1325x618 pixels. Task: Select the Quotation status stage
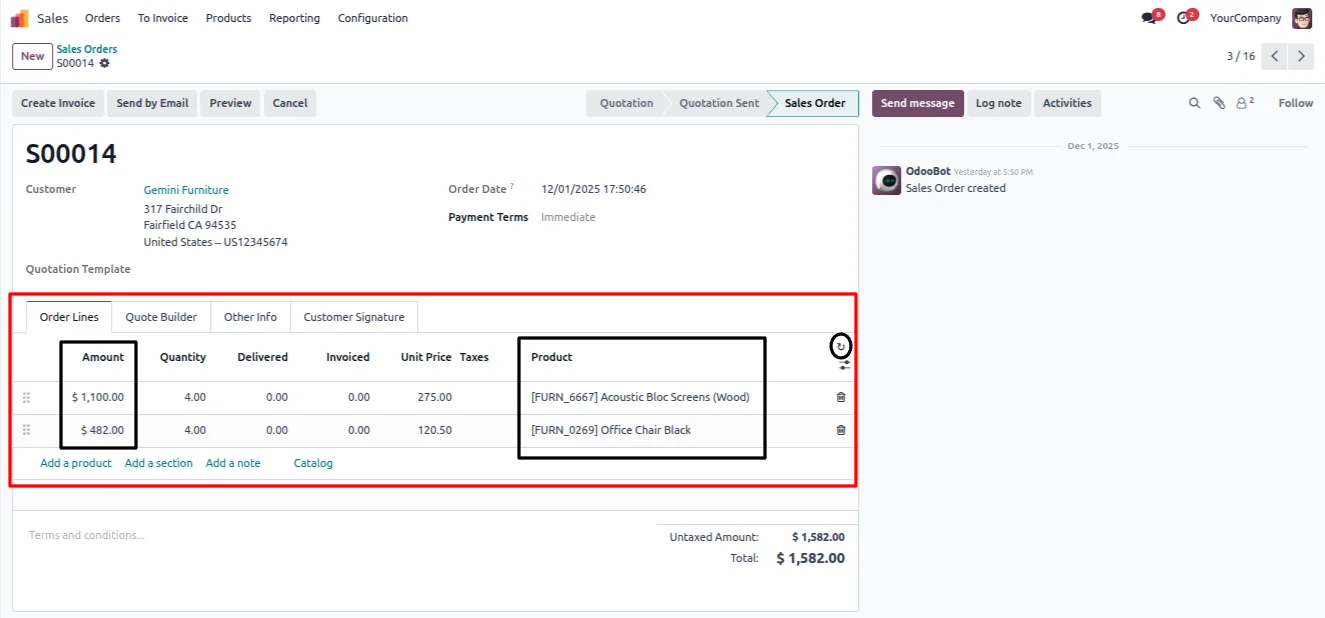[626, 103]
